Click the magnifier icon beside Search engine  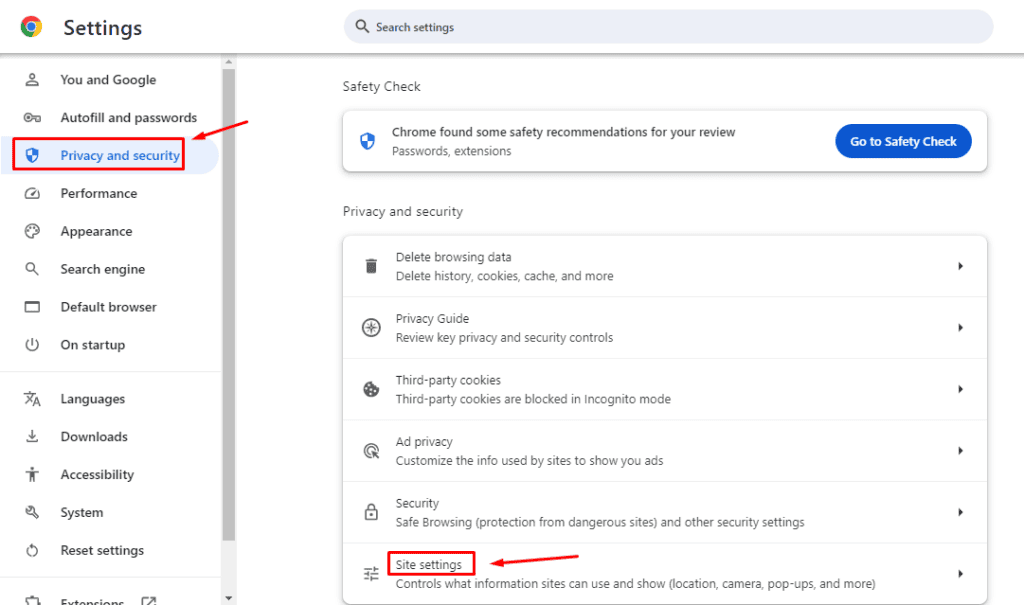point(32,269)
